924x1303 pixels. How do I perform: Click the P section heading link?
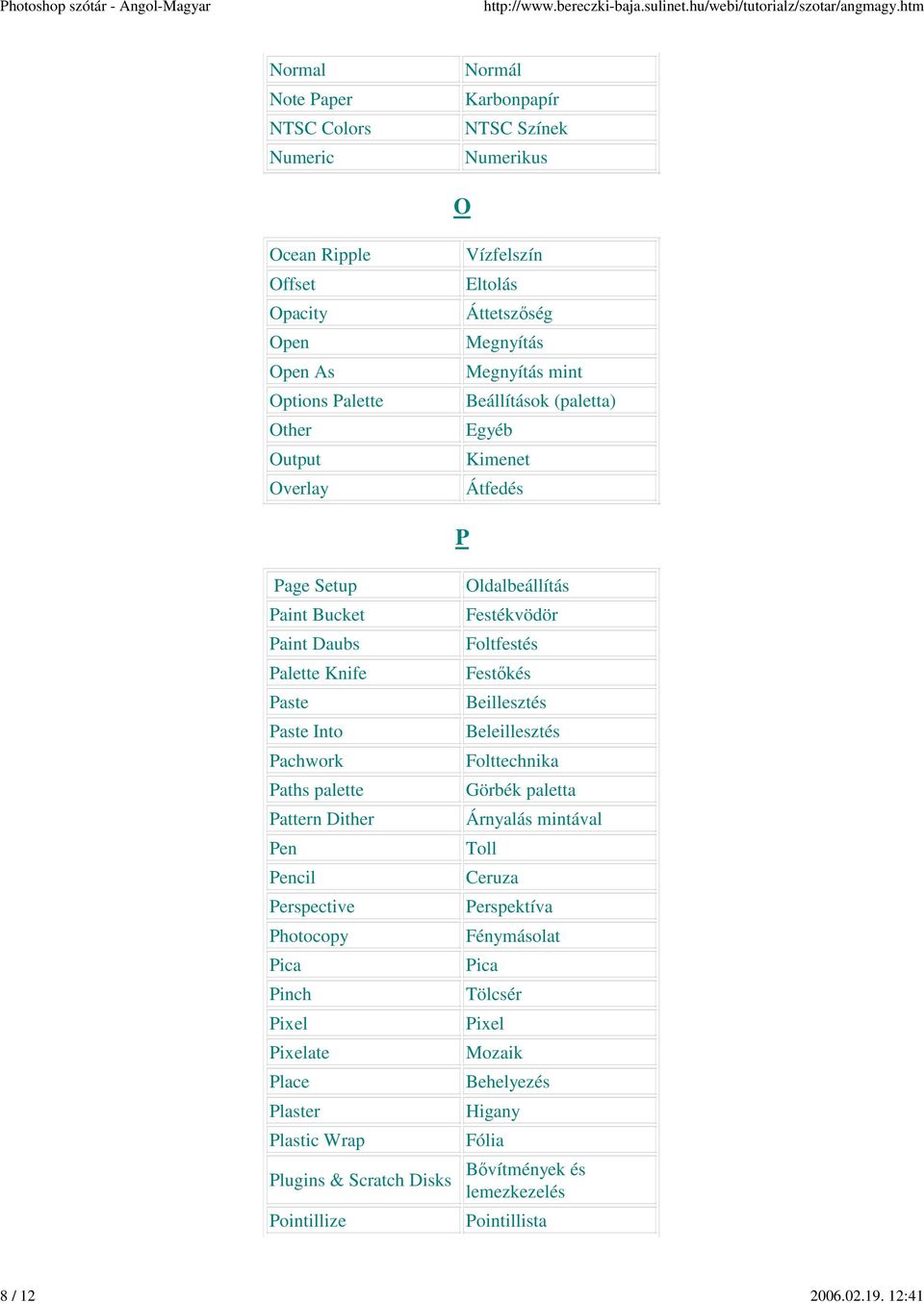click(x=462, y=538)
